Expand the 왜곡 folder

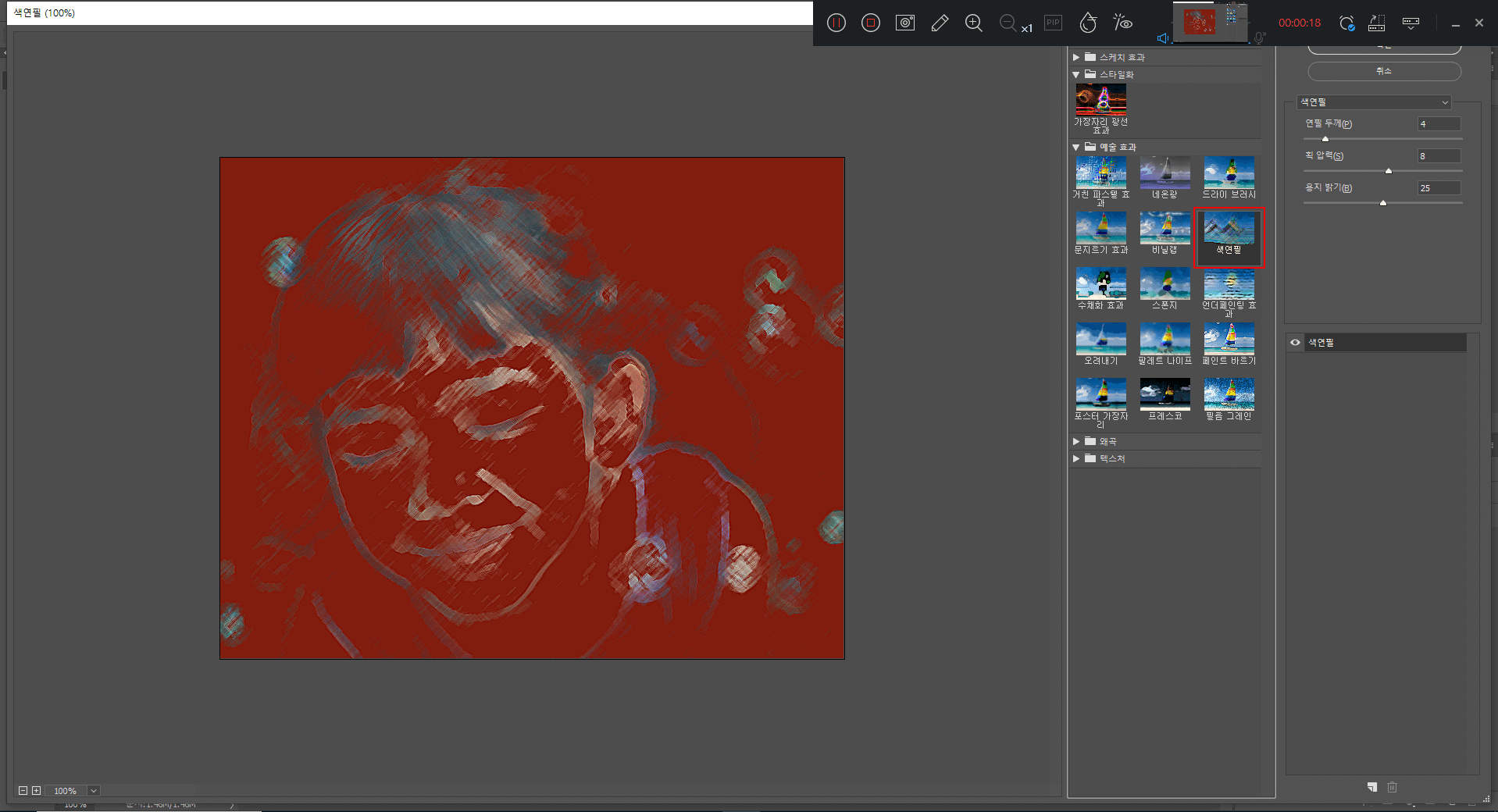[1076, 441]
